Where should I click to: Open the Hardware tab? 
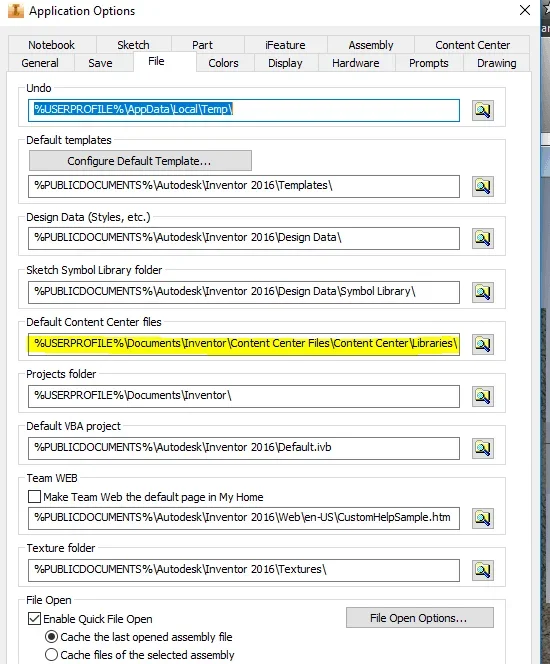356,63
